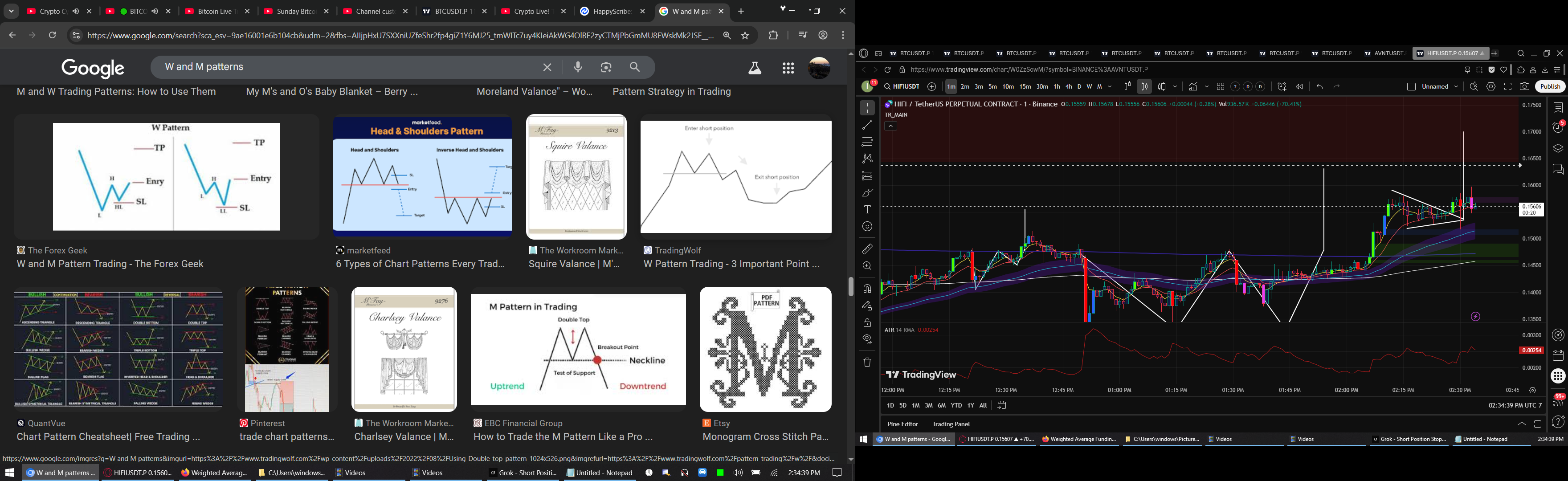
Task: Start bar replay with rewind icon
Action: (1299, 87)
